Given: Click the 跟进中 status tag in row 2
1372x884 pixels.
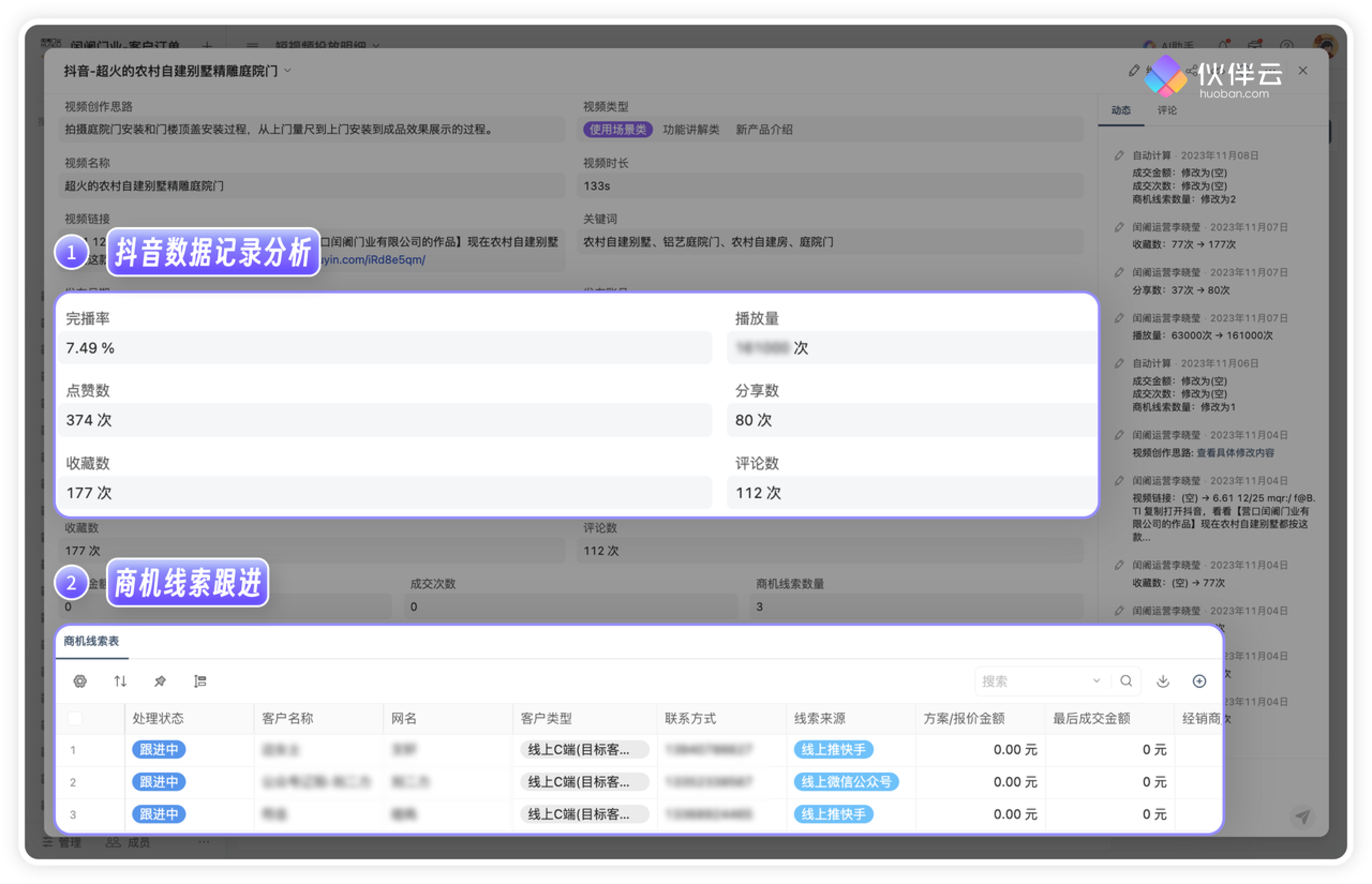Looking at the screenshot, I should pyautogui.click(x=159, y=781).
